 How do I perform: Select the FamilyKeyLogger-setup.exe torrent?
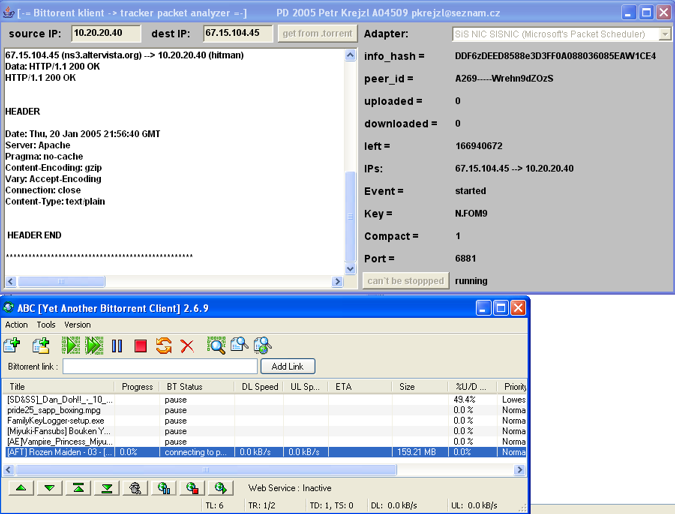[265, 421]
